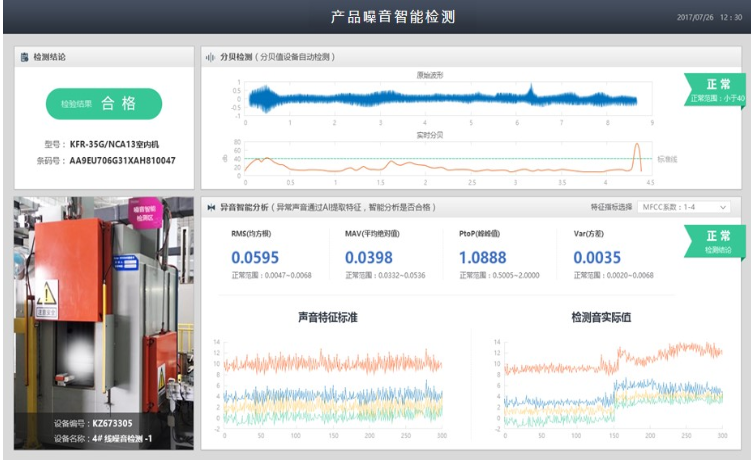Select the PtoP(峰峰值) value 1.0888
Image resolution: width=751 pixels, height=460 pixels.
(483, 258)
